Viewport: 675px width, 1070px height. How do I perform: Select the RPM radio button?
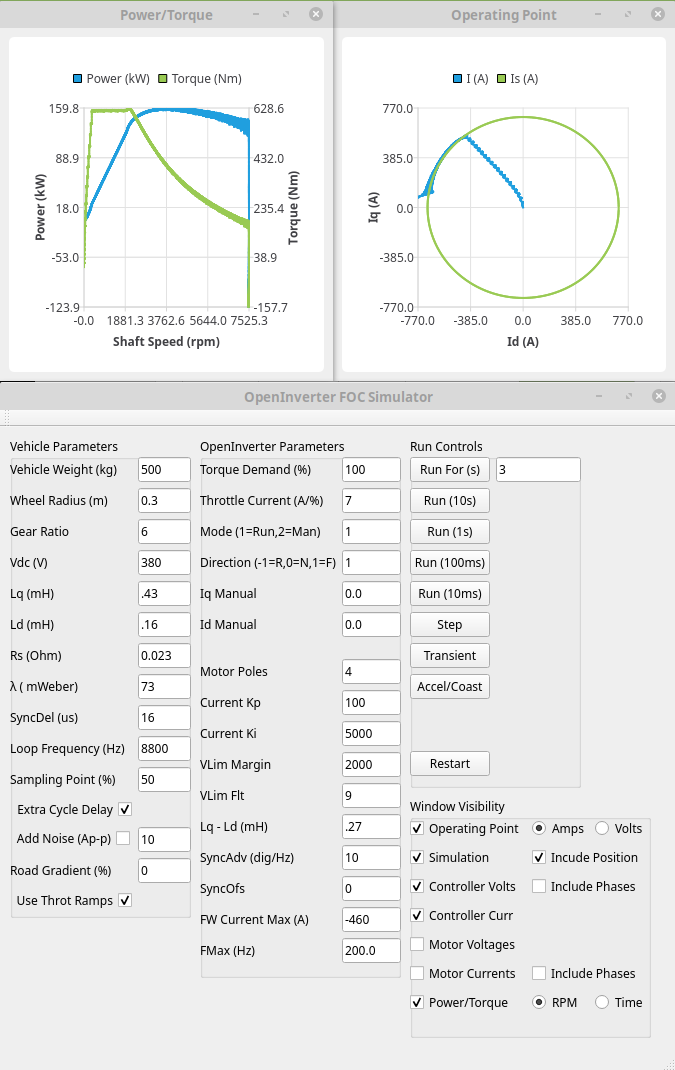[539, 1002]
